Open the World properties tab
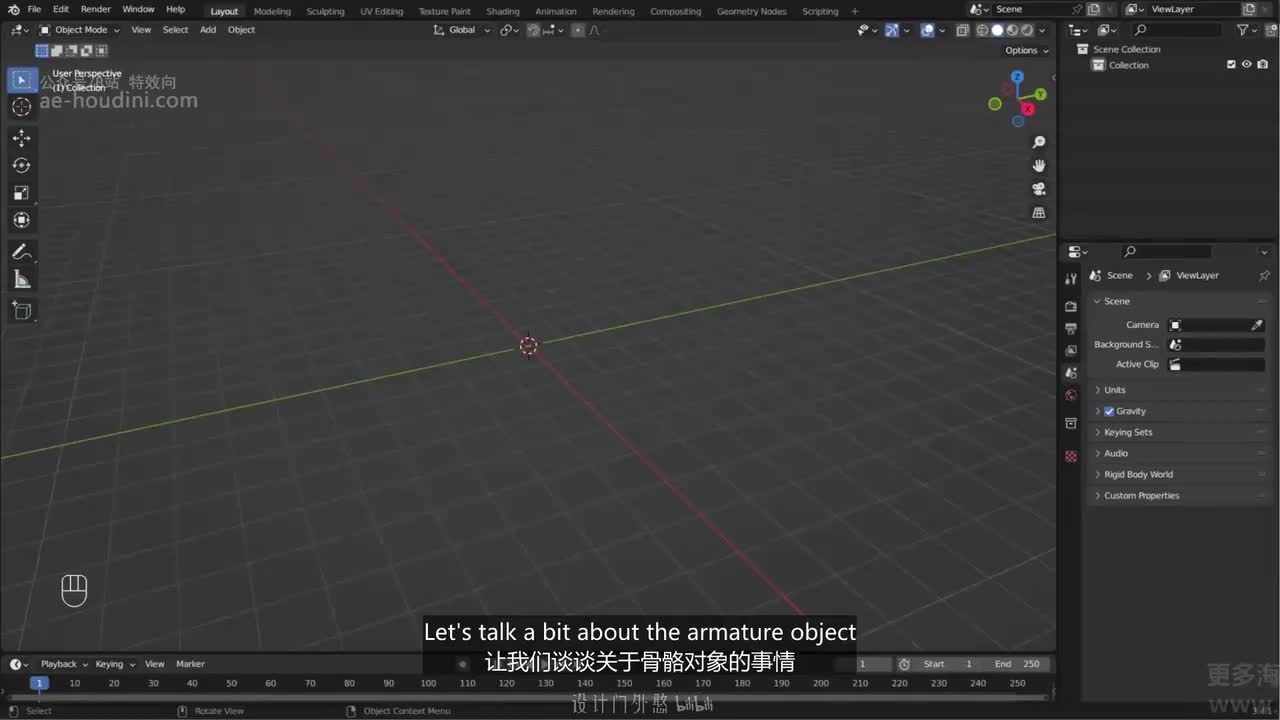 [1071, 395]
